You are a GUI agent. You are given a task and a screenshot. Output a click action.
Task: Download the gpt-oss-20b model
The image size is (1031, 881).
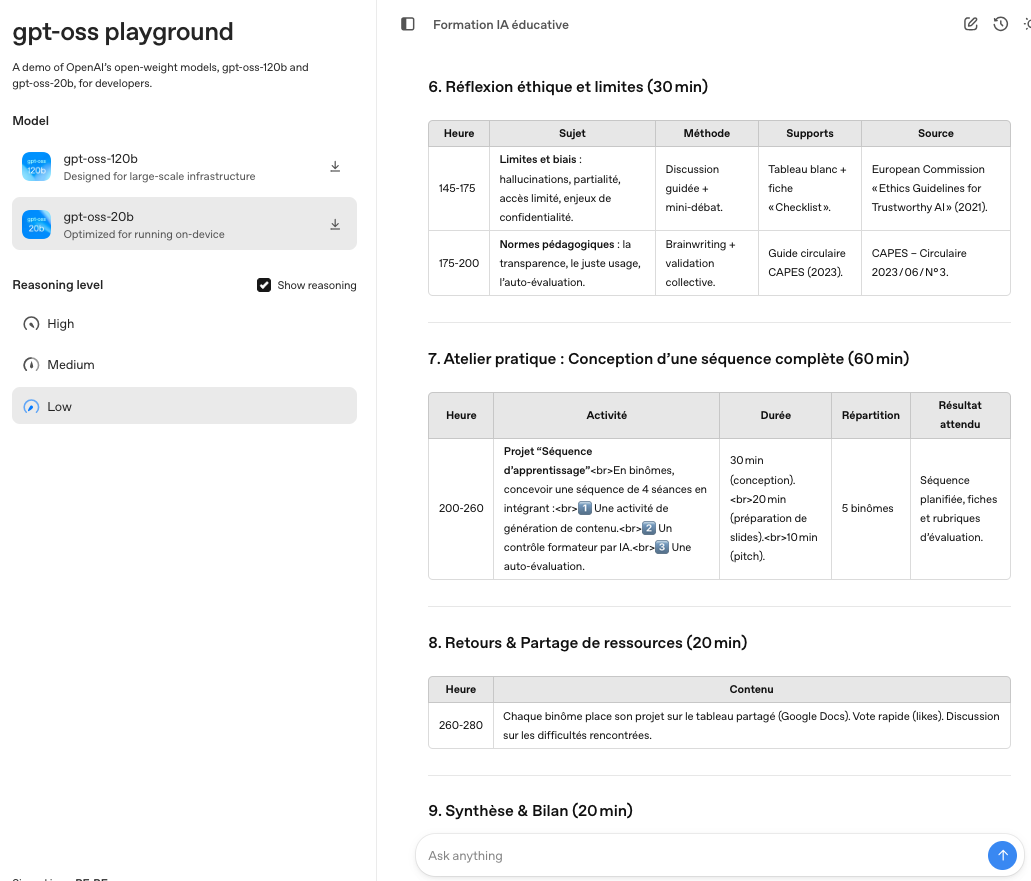pyautogui.click(x=335, y=225)
